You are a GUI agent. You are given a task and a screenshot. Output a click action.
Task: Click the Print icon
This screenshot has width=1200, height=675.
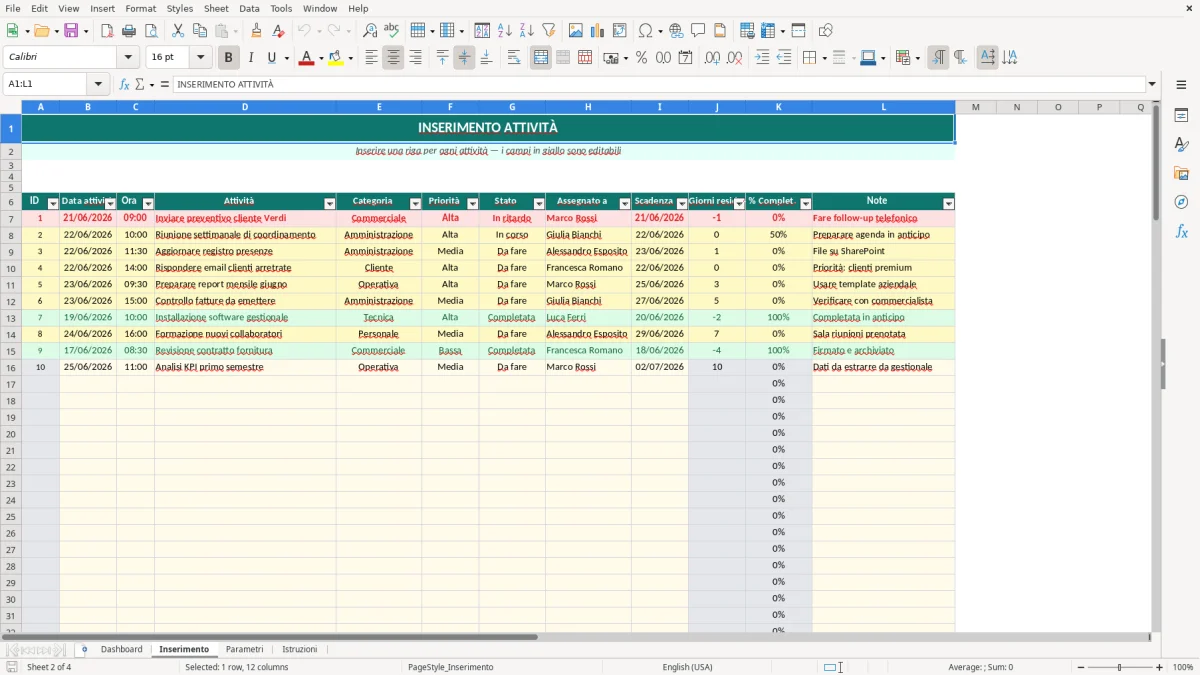pos(130,31)
